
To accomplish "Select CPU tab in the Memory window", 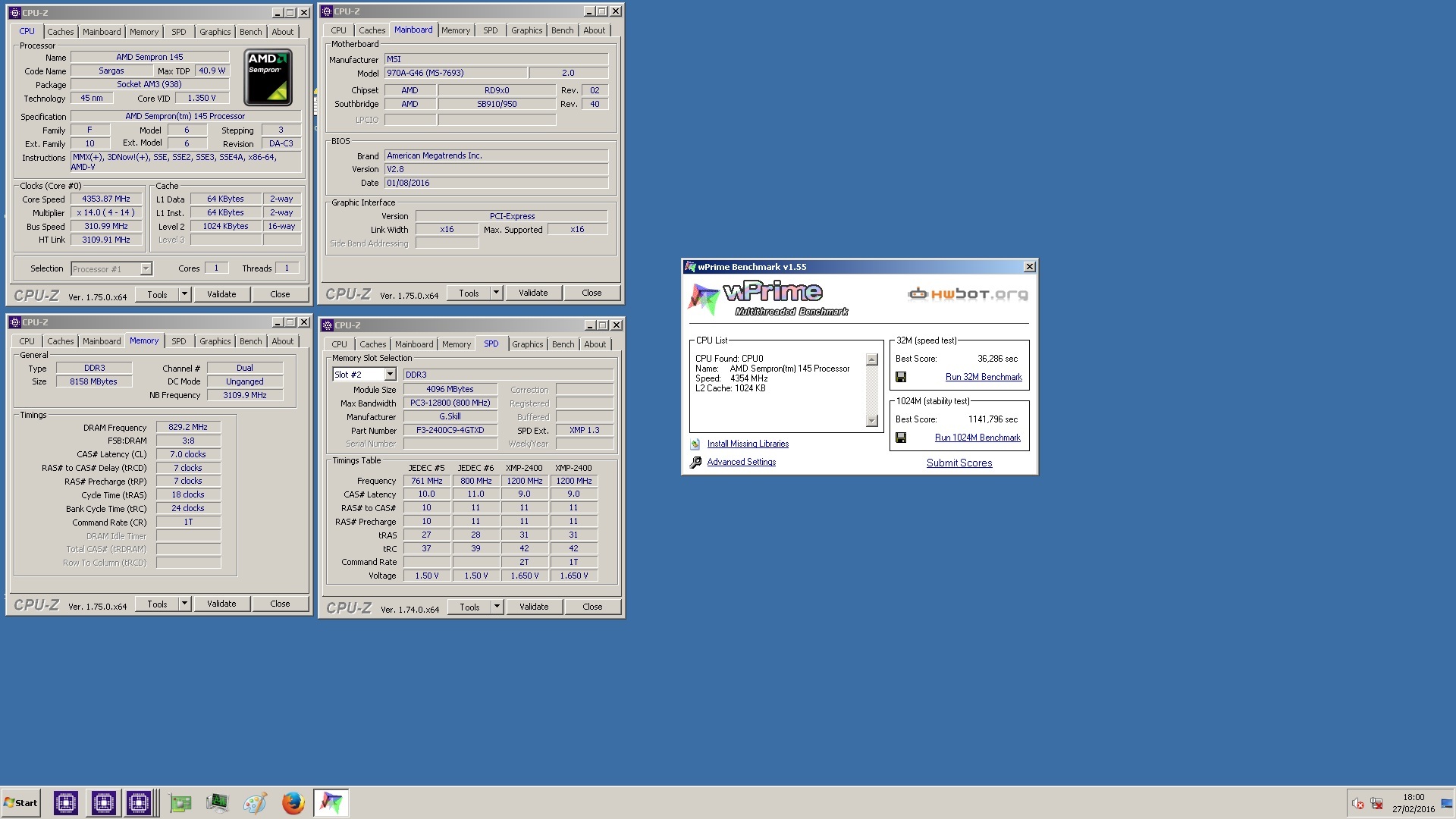I will point(27,341).
